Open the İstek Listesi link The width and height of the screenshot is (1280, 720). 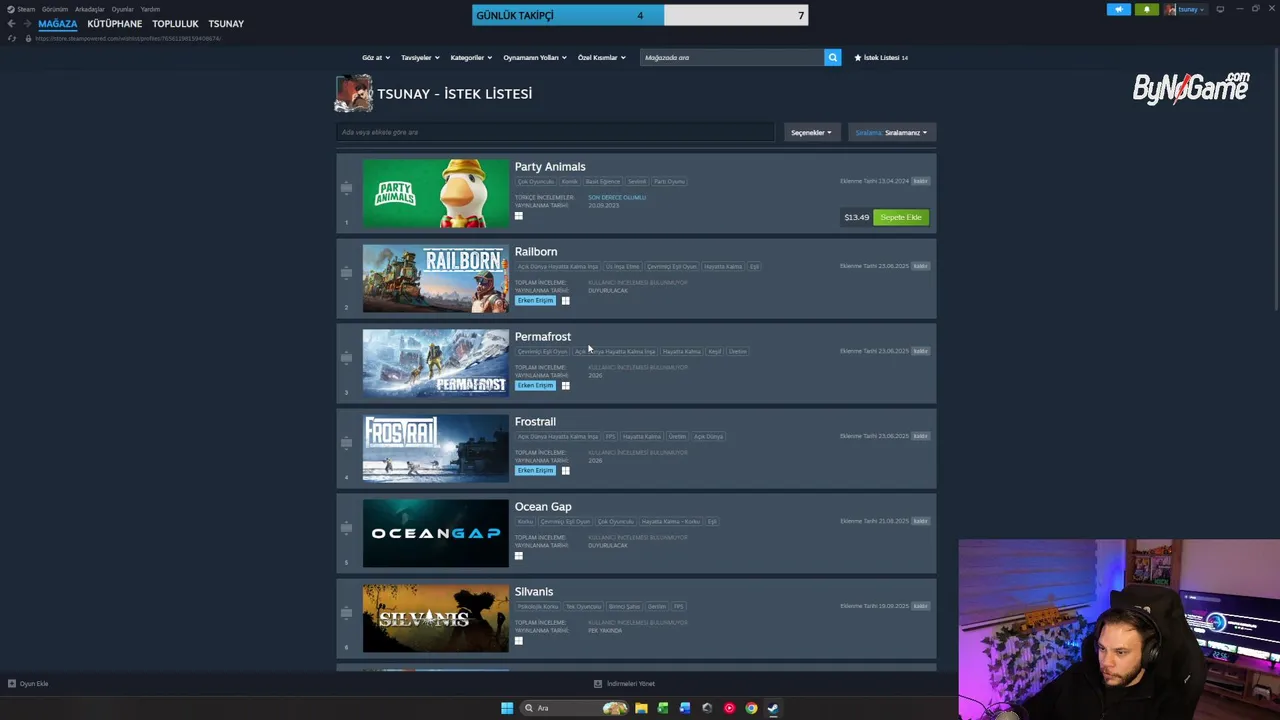pyautogui.click(x=881, y=58)
